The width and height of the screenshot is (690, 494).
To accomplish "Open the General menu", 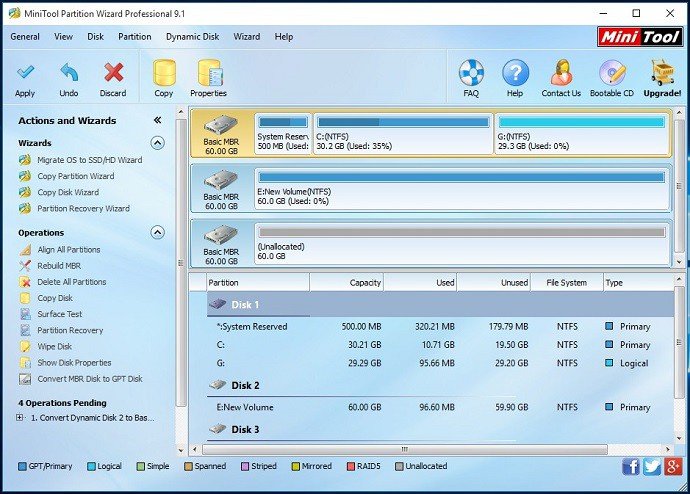I will pos(25,37).
